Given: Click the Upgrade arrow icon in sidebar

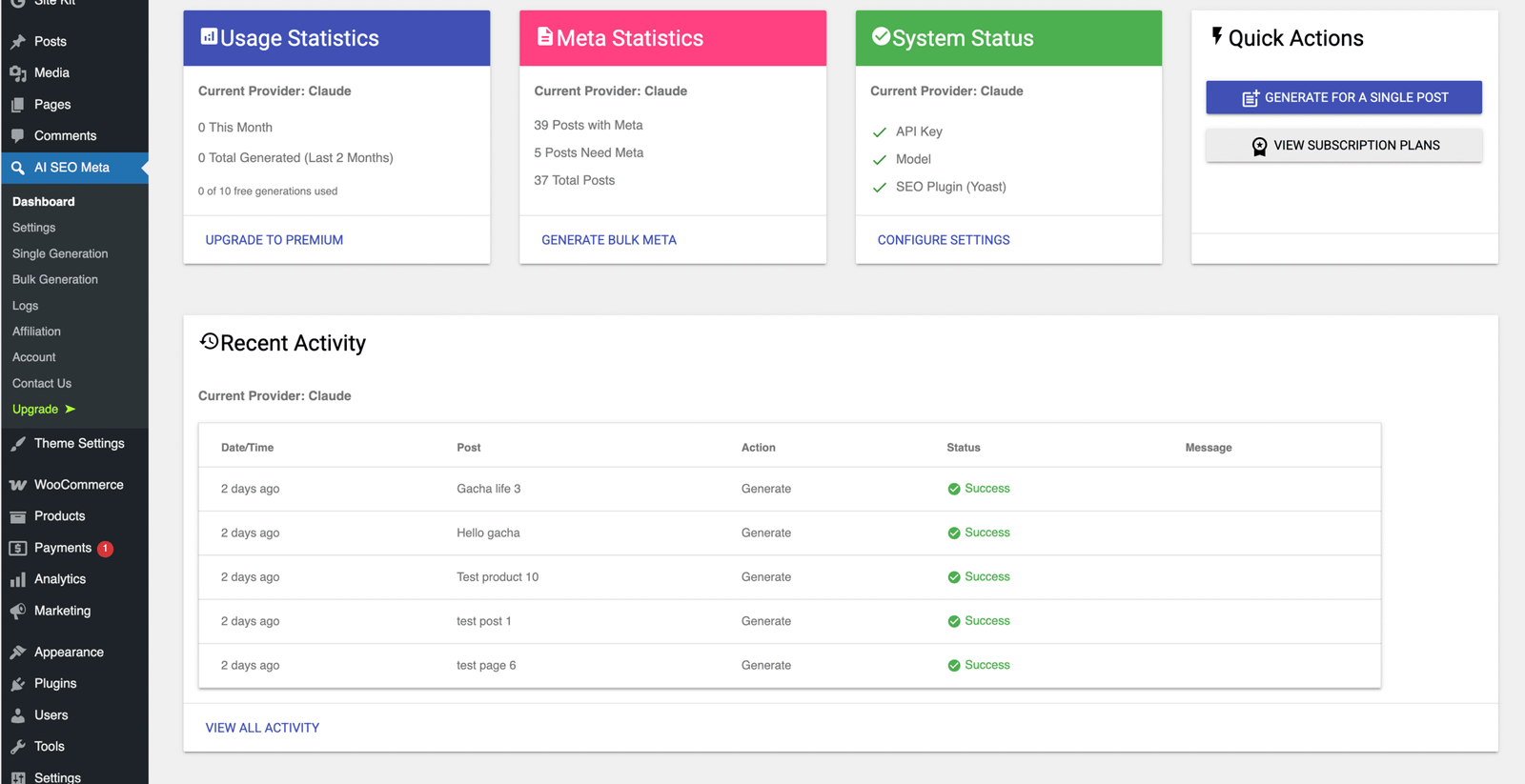Looking at the screenshot, I should click(x=70, y=410).
